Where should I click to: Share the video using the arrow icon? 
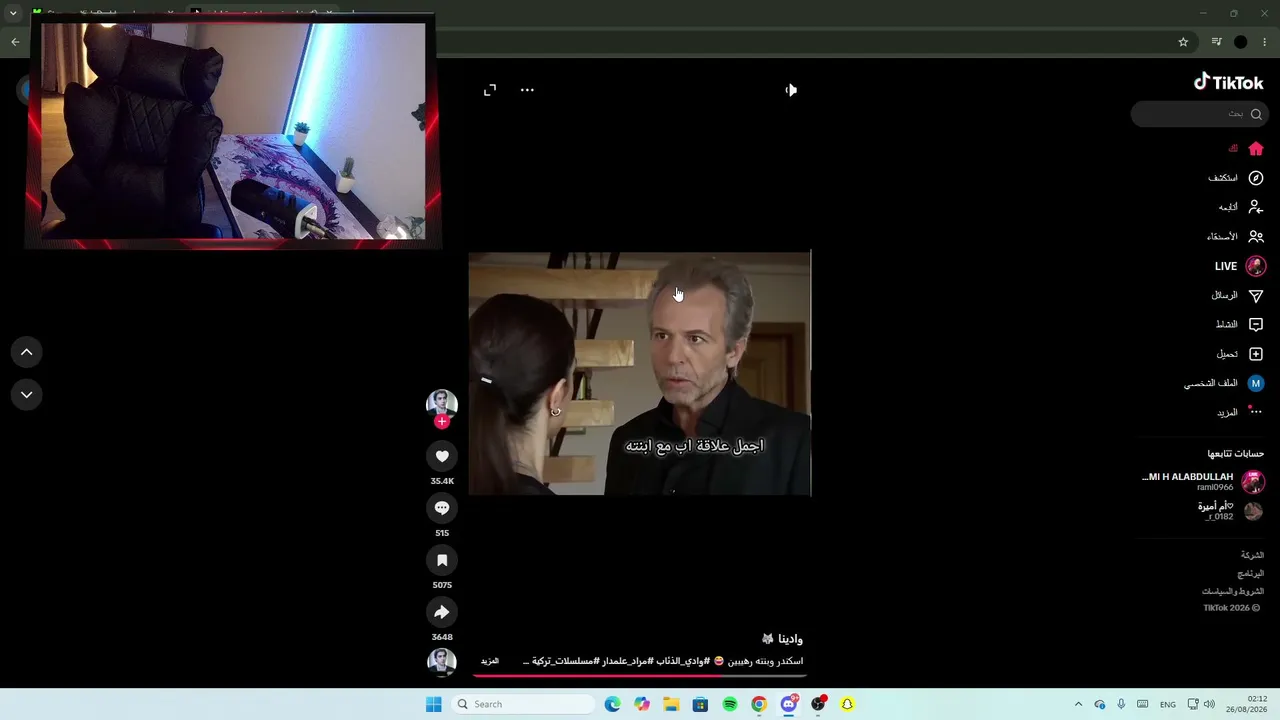pos(442,612)
